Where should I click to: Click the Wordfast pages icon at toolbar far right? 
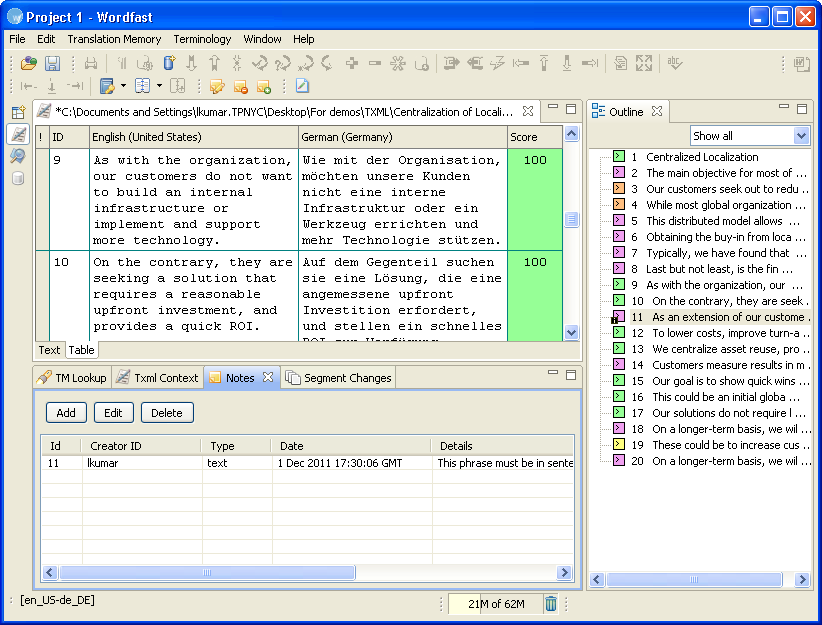[x=801, y=64]
